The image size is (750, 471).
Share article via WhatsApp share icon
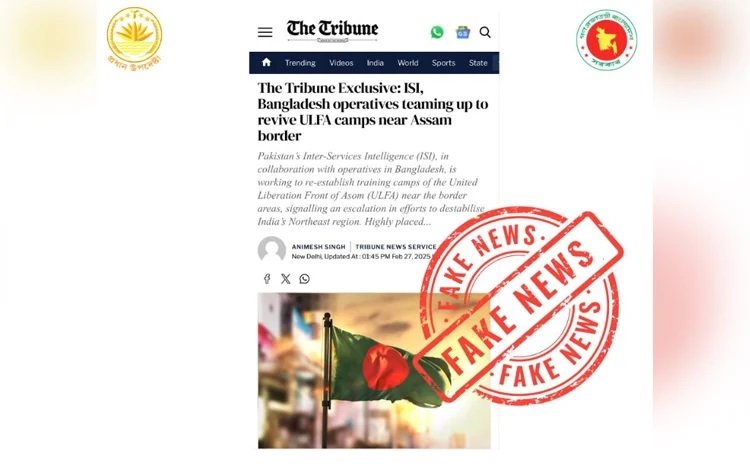304,279
